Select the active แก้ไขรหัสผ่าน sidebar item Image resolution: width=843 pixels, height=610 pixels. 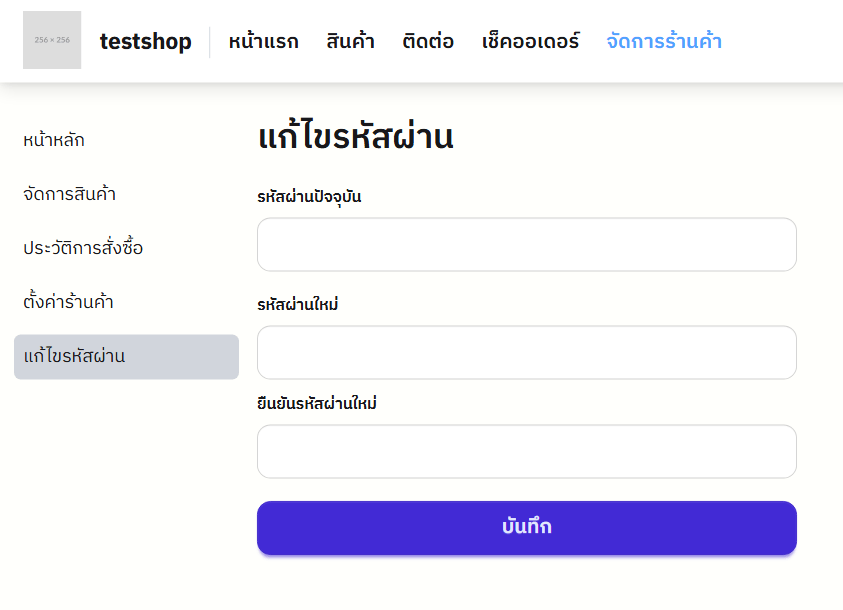126,357
